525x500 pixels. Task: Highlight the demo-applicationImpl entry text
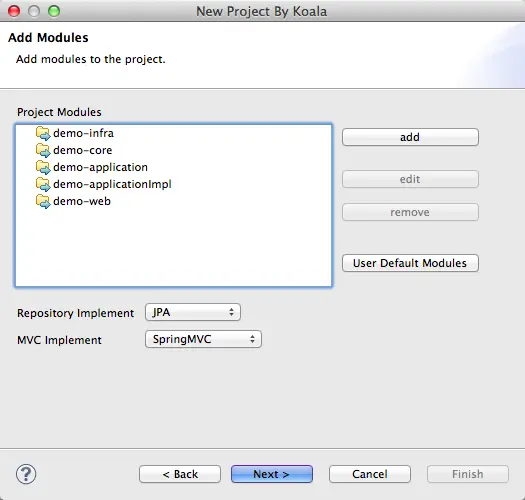click(112, 184)
